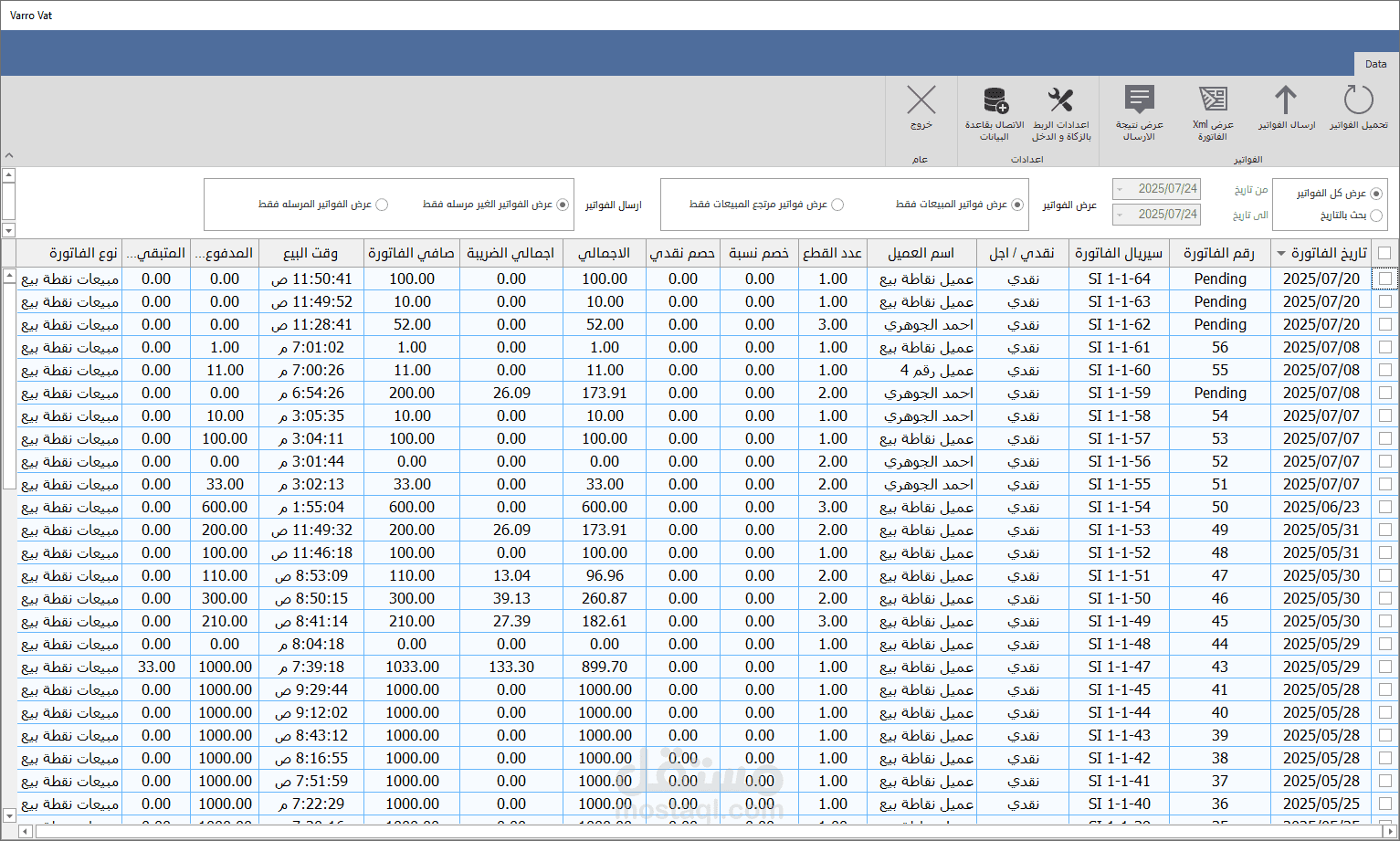Switch to the Data ribbon tab
The height and width of the screenshot is (841, 1400).
(x=1375, y=64)
